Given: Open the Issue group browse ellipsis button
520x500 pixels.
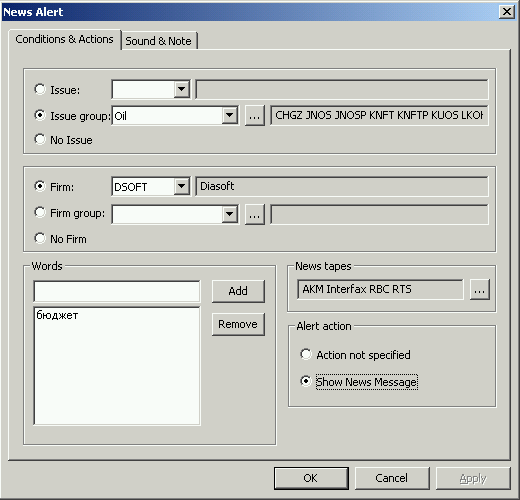Looking at the screenshot, I should (255, 116).
